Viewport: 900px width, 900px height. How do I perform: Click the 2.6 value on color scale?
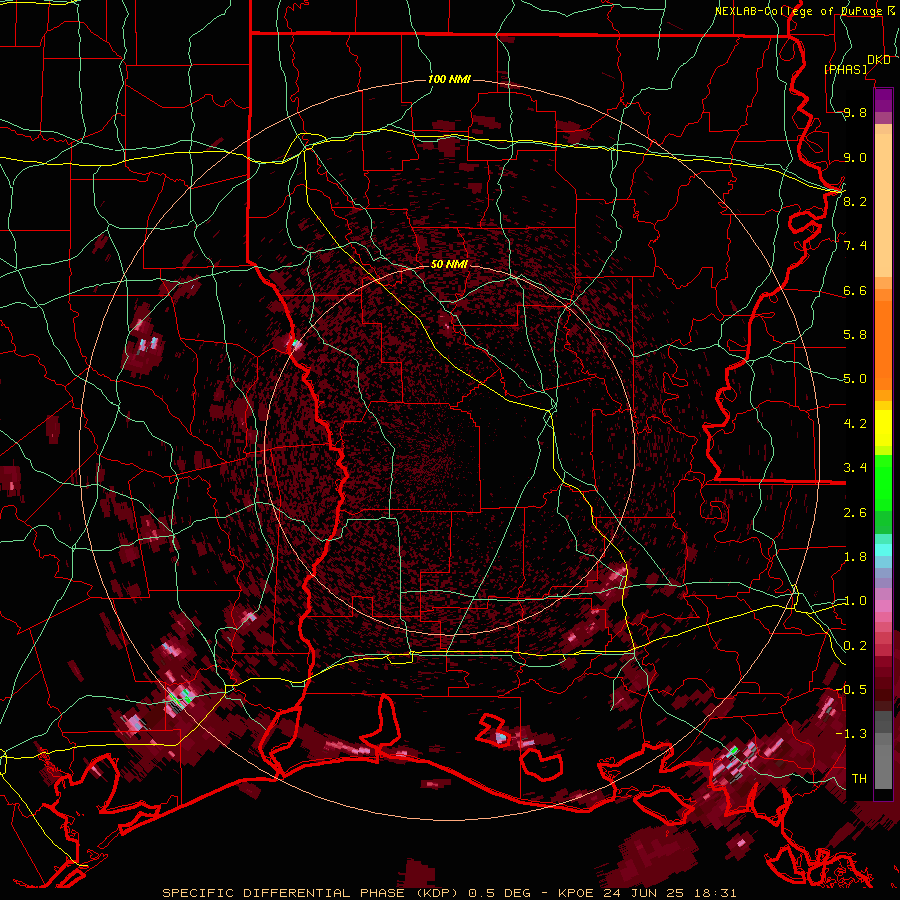pos(855,513)
